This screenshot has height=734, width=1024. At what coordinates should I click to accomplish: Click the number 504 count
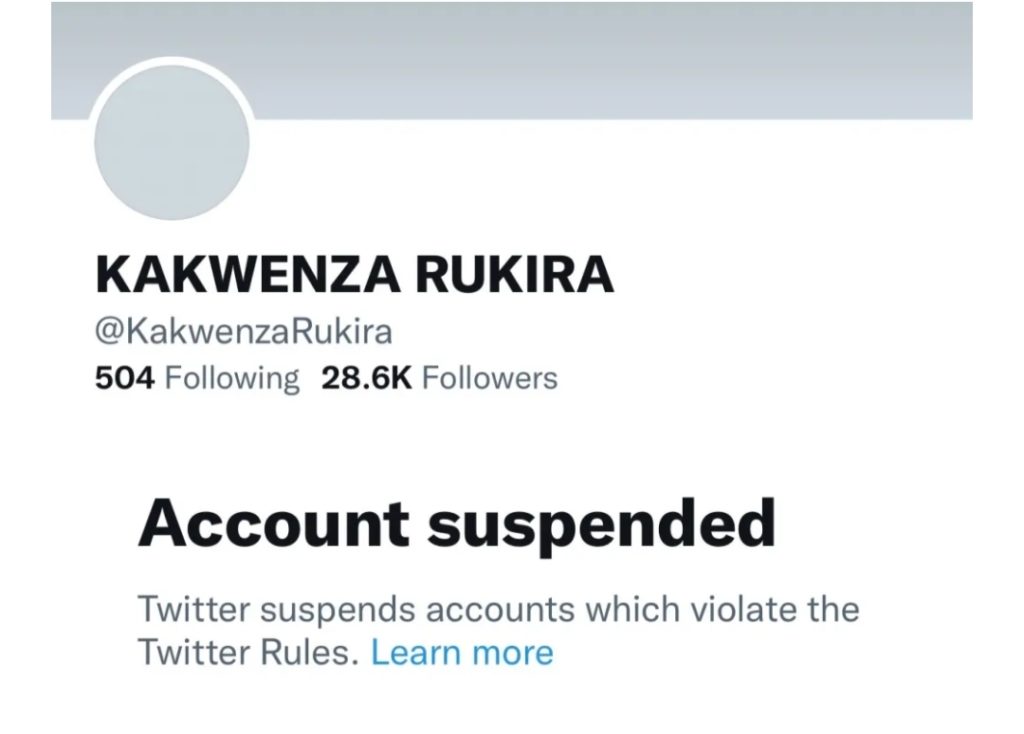click(x=125, y=379)
